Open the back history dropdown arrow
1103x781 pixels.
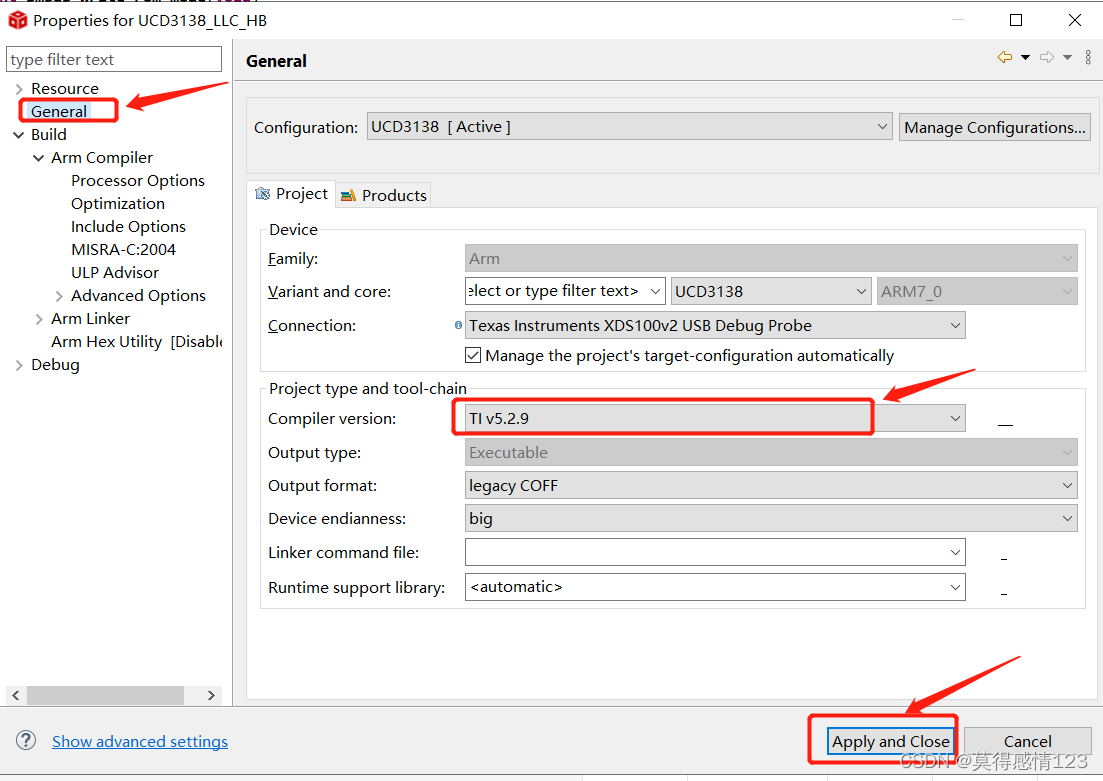(x=1026, y=58)
